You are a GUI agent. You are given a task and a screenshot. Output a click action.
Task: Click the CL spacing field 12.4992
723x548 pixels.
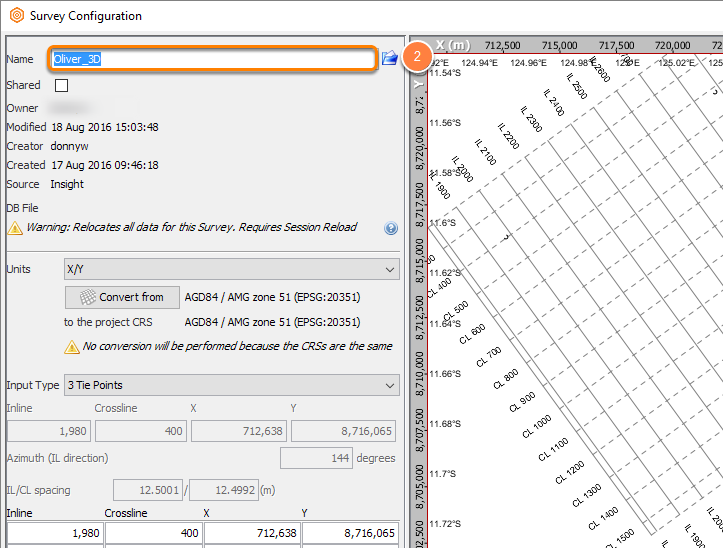point(224,490)
